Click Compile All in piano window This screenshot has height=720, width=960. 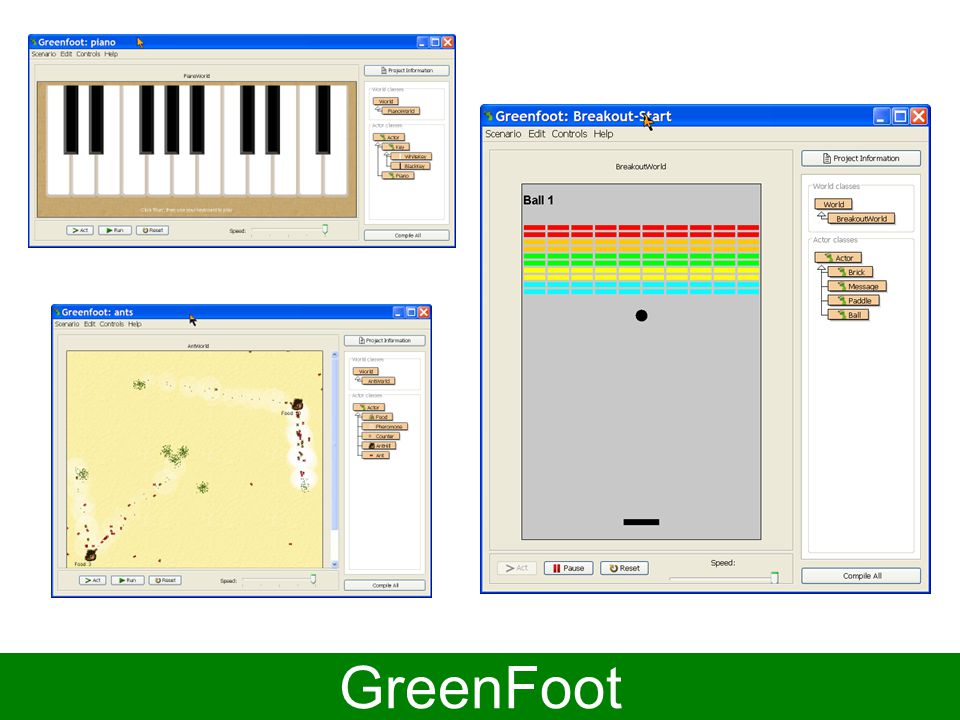click(x=407, y=235)
